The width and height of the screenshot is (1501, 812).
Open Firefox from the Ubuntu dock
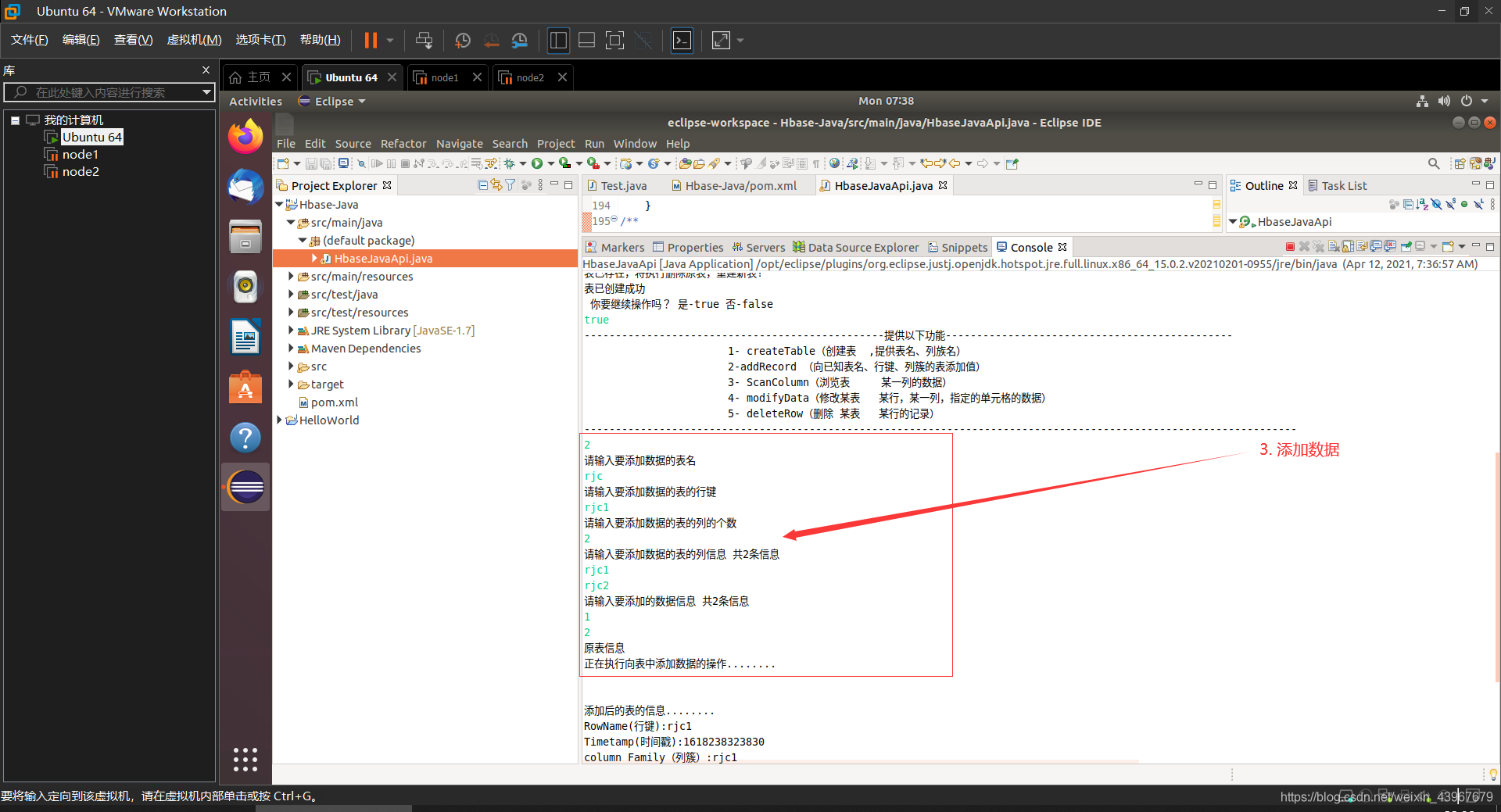245,138
